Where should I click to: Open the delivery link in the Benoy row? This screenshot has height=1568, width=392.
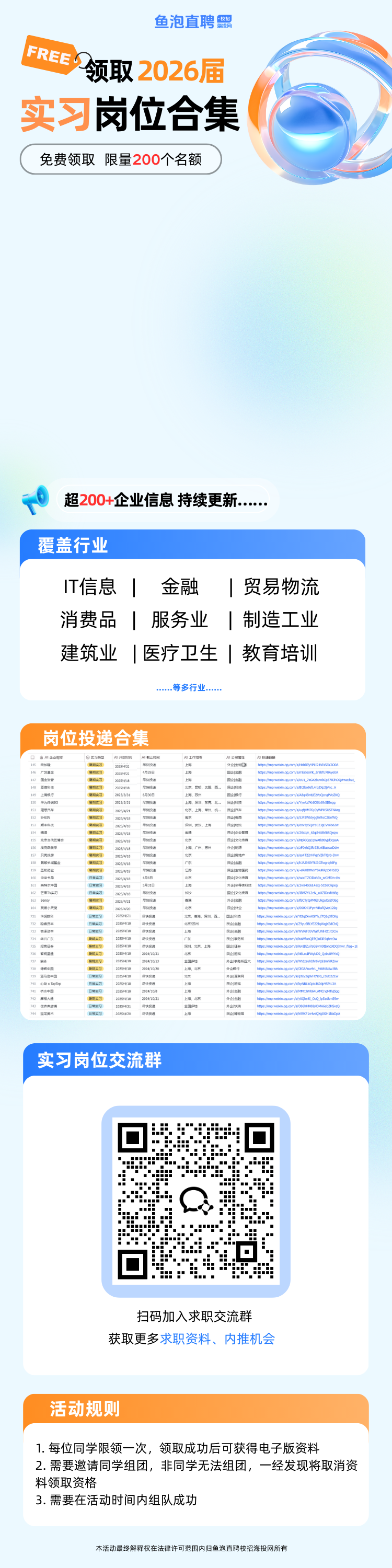click(297, 900)
